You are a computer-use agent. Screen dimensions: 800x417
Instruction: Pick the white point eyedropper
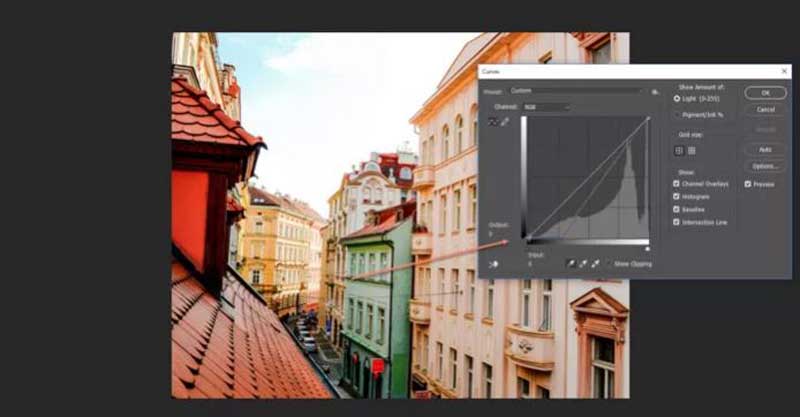595,263
